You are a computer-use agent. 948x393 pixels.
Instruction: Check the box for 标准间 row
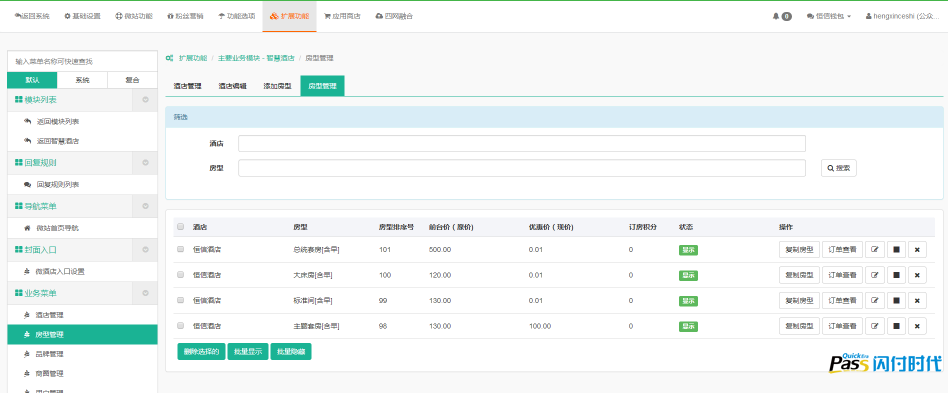(181, 300)
